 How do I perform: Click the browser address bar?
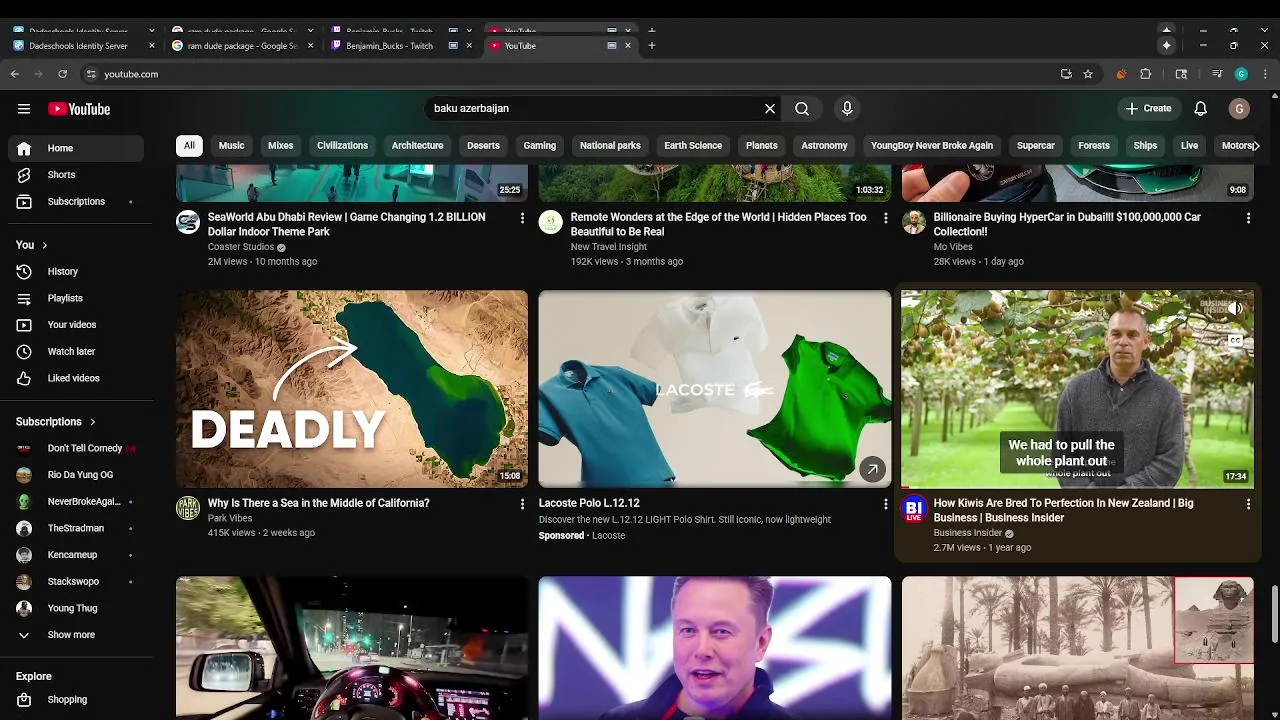coord(575,74)
